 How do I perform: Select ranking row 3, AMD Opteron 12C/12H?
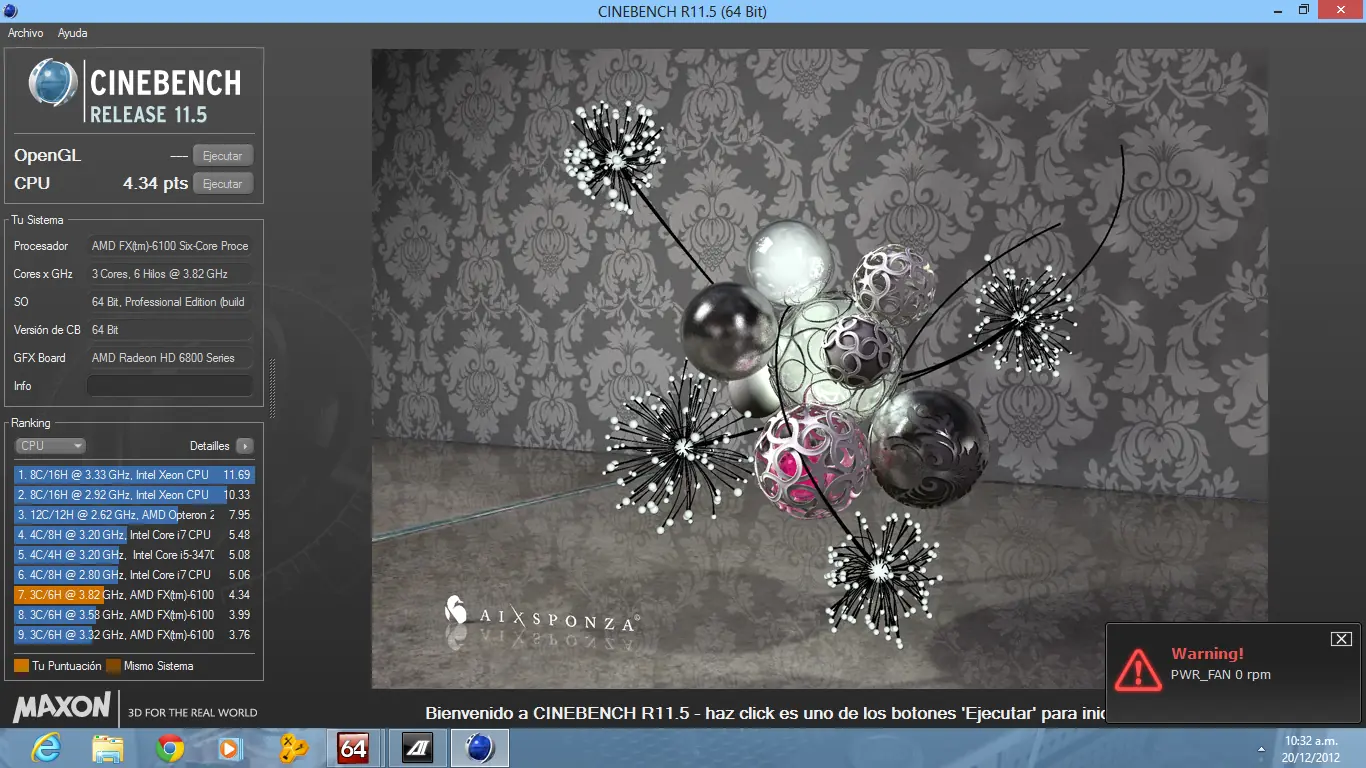click(134, 515)
